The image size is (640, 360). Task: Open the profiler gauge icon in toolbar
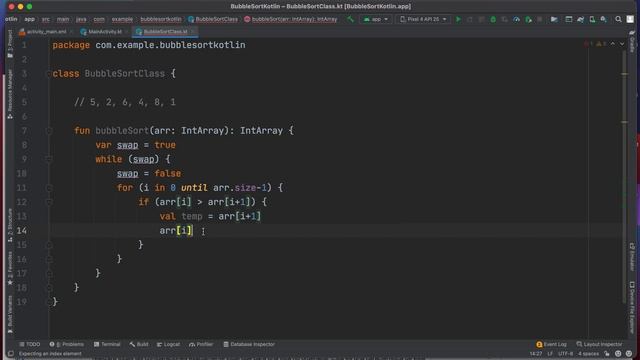coord(516,19)
